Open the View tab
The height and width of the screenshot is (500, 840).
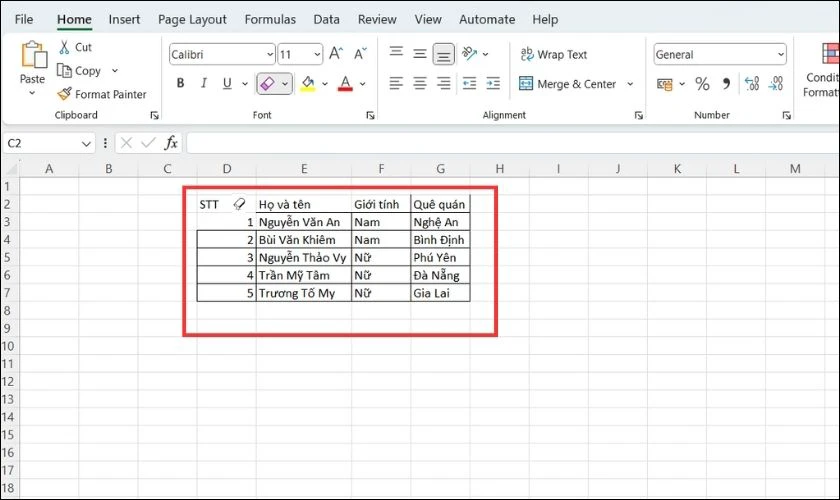(428, 19)
